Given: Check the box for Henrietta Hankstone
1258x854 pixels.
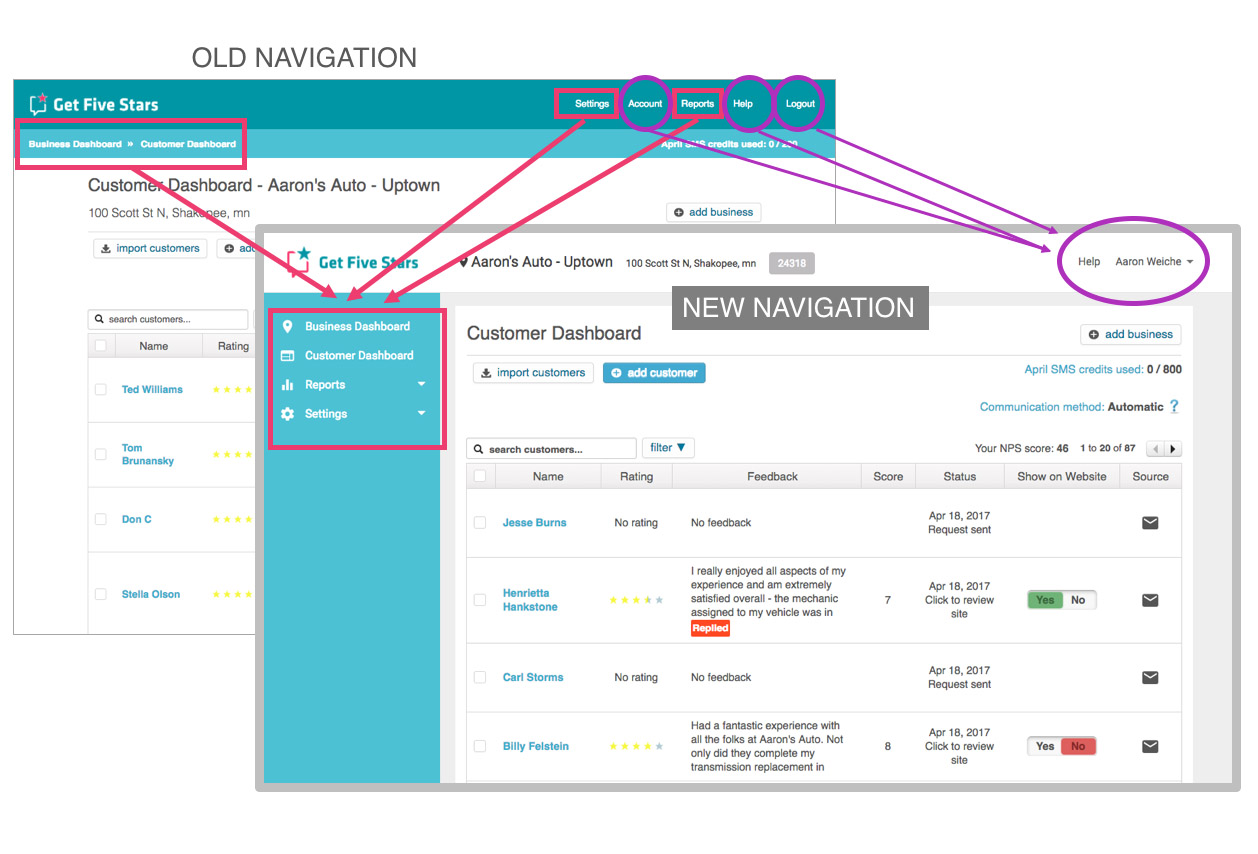Looking at the screenshot, I should (x=480, y=600).
